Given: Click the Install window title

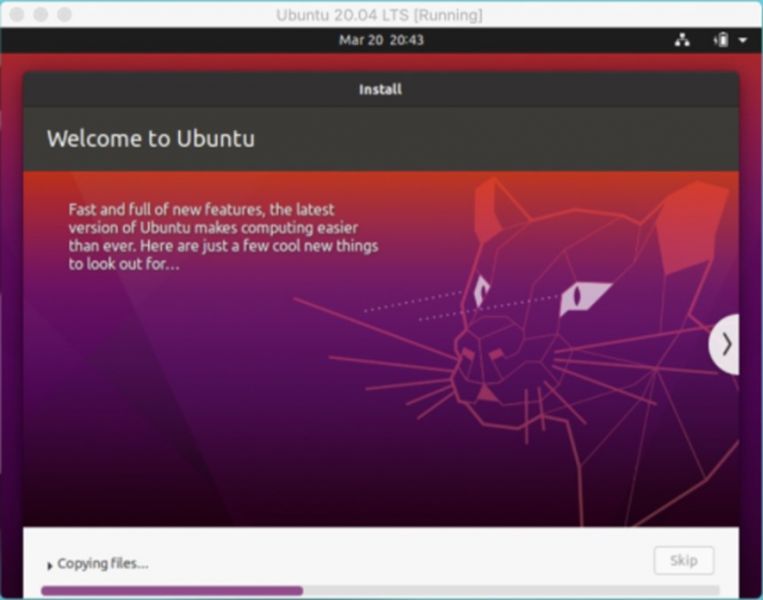Looking at the screenshot, I should point(381,90).
